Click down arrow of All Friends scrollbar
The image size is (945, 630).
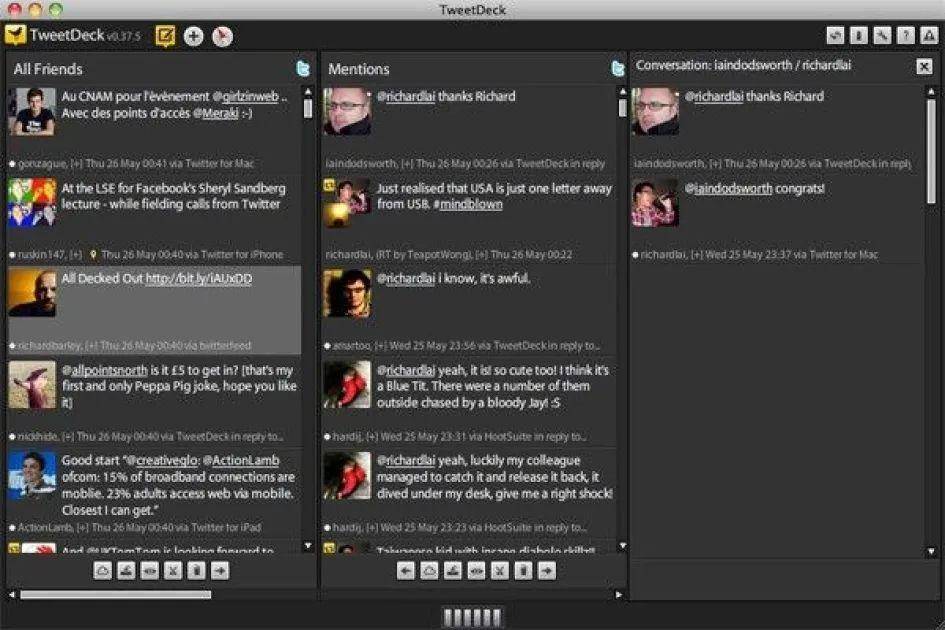[x=308, y=546]
